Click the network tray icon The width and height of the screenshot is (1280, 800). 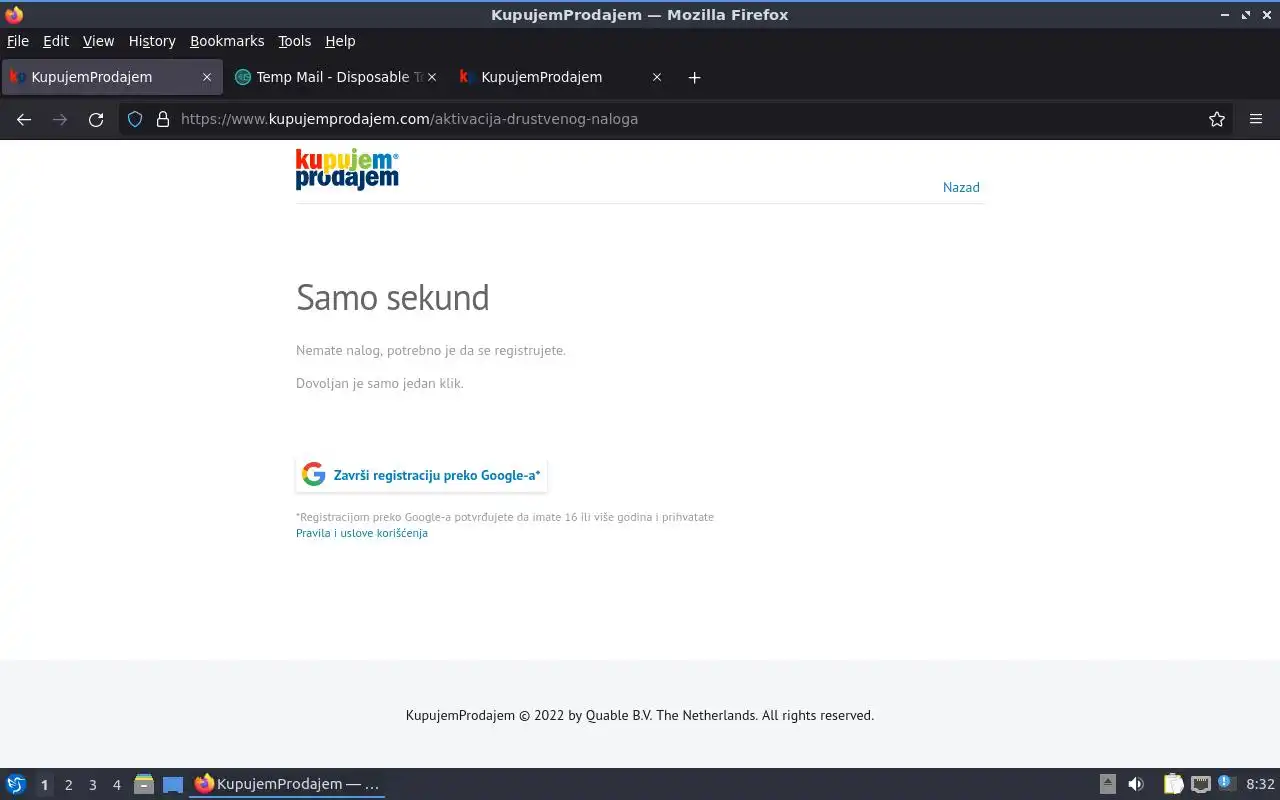(x=1201, y=785)
